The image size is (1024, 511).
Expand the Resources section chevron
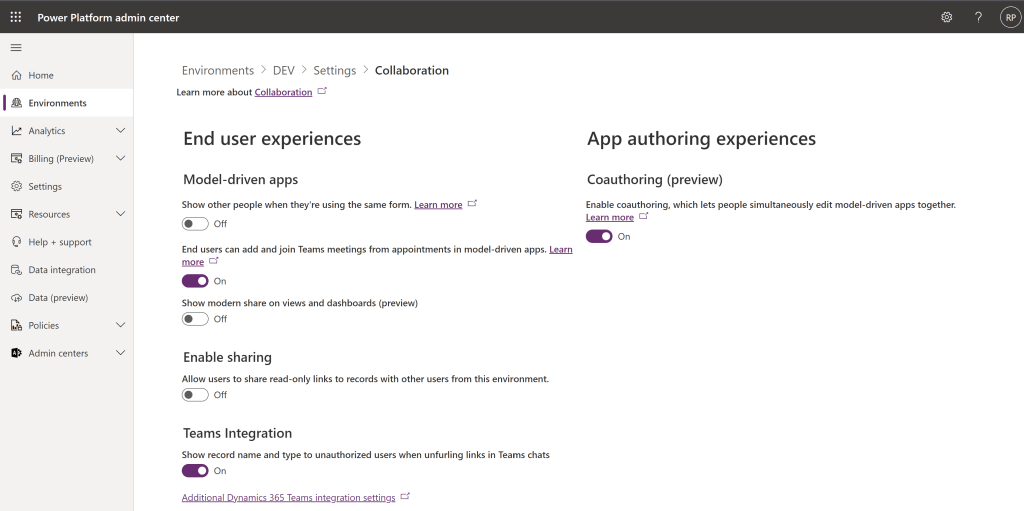click(120, 214)
